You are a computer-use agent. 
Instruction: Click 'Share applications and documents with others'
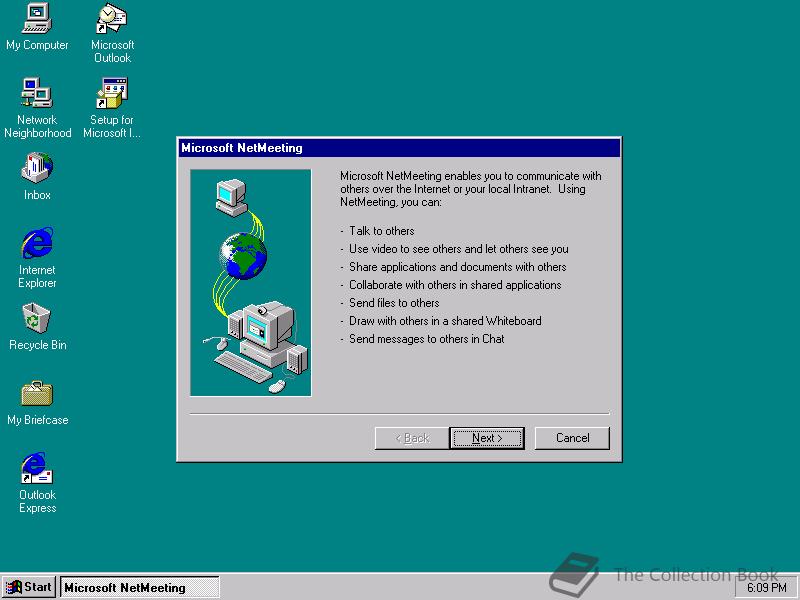tap(458, 267)
